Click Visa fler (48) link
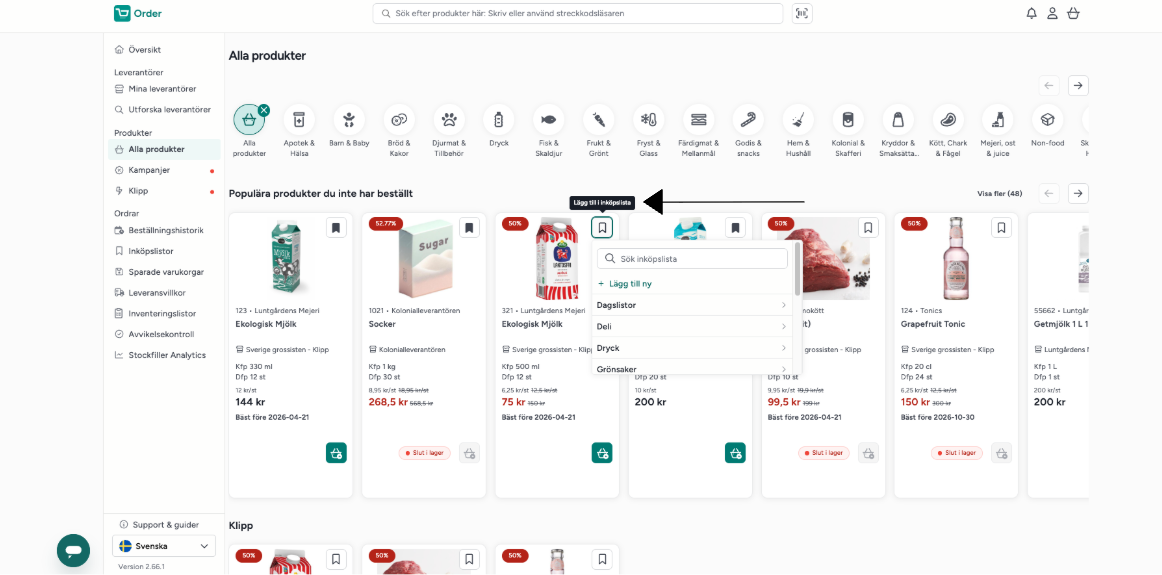 coord(1000,193)
